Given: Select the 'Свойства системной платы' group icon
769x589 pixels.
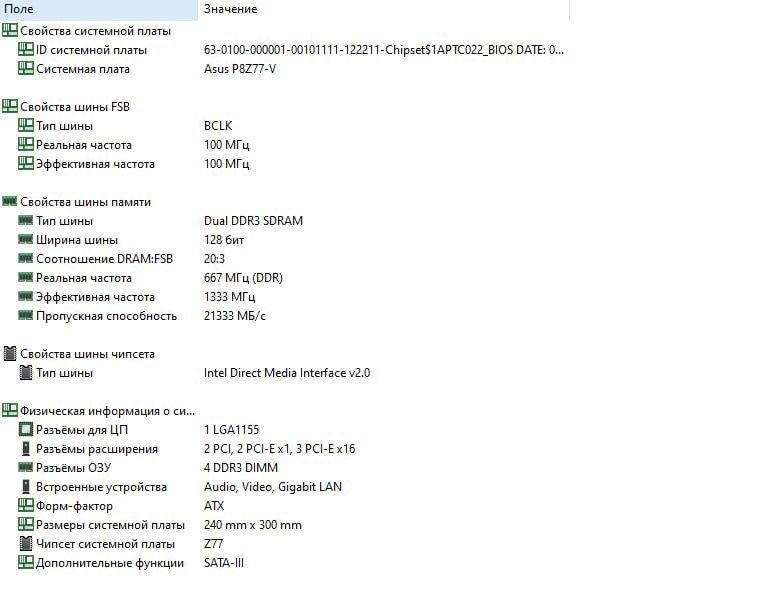Looking at the screenshot, I should [10, 30].
